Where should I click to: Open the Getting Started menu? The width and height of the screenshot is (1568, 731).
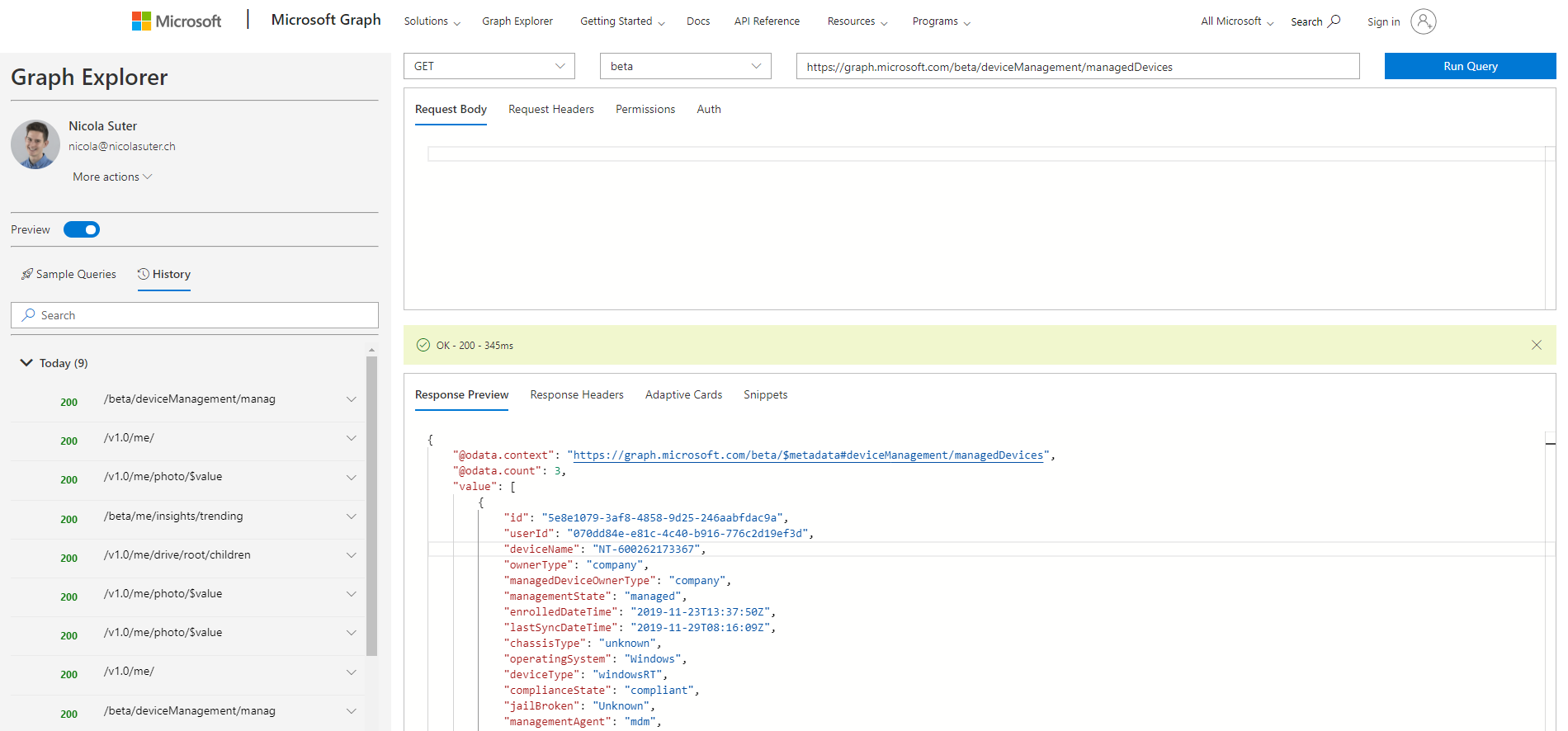tap(622, 21)
